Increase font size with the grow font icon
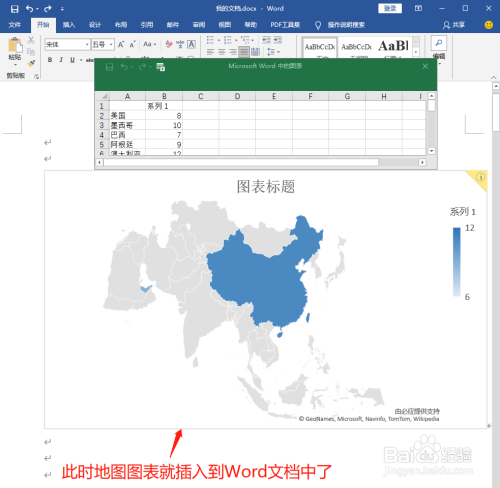 pos(121,44)
